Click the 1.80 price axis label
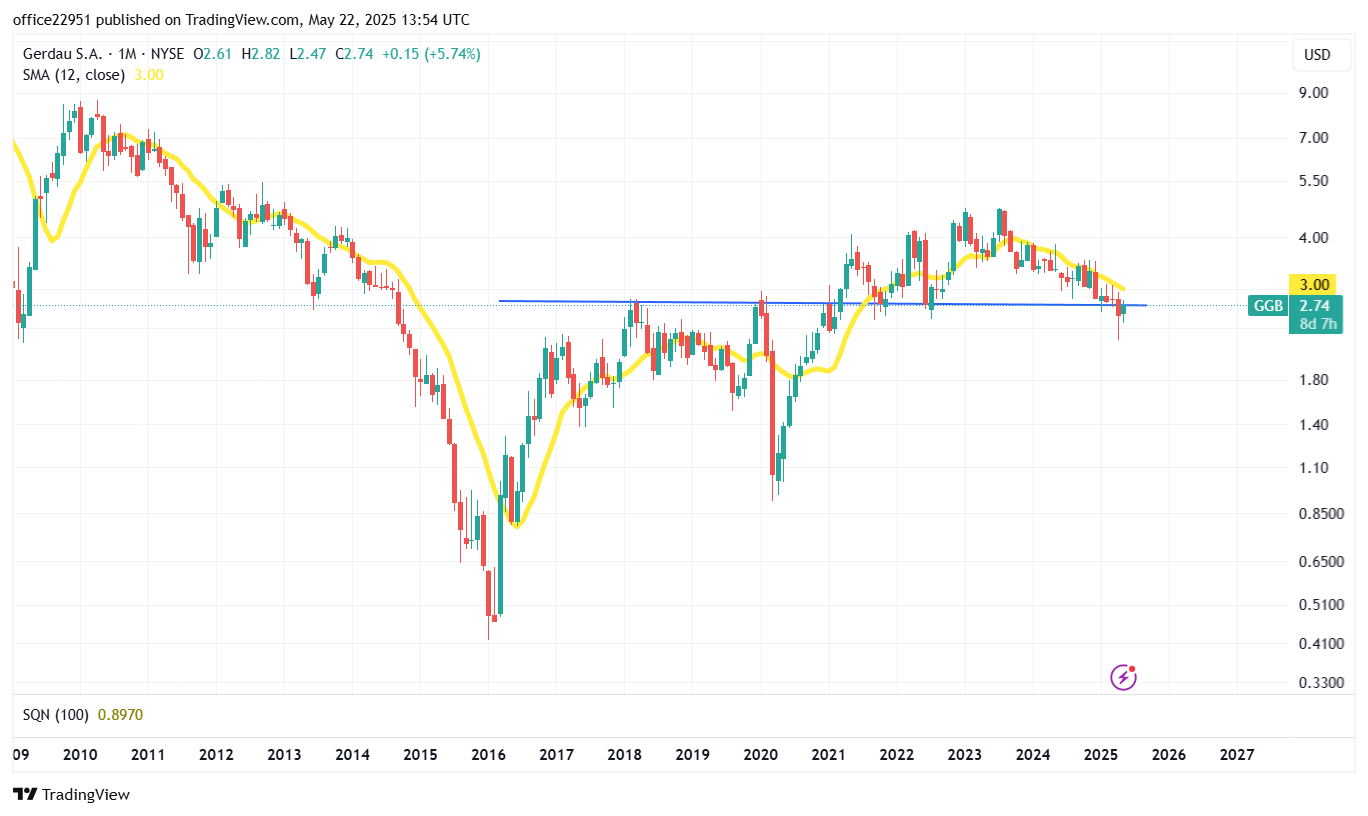 [x=1313, y=380]
